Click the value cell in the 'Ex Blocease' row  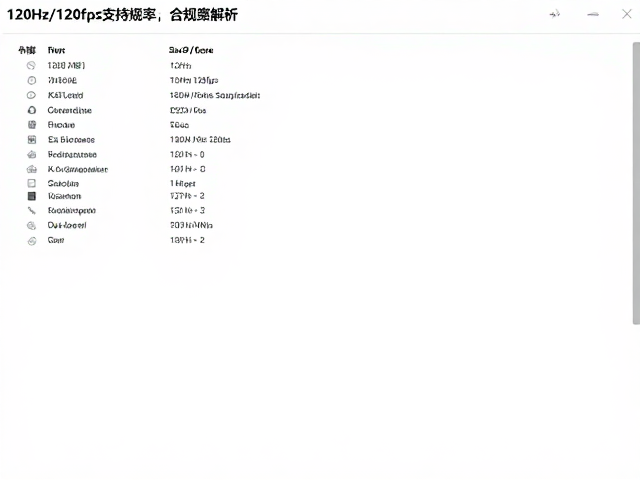pos(200,140)
